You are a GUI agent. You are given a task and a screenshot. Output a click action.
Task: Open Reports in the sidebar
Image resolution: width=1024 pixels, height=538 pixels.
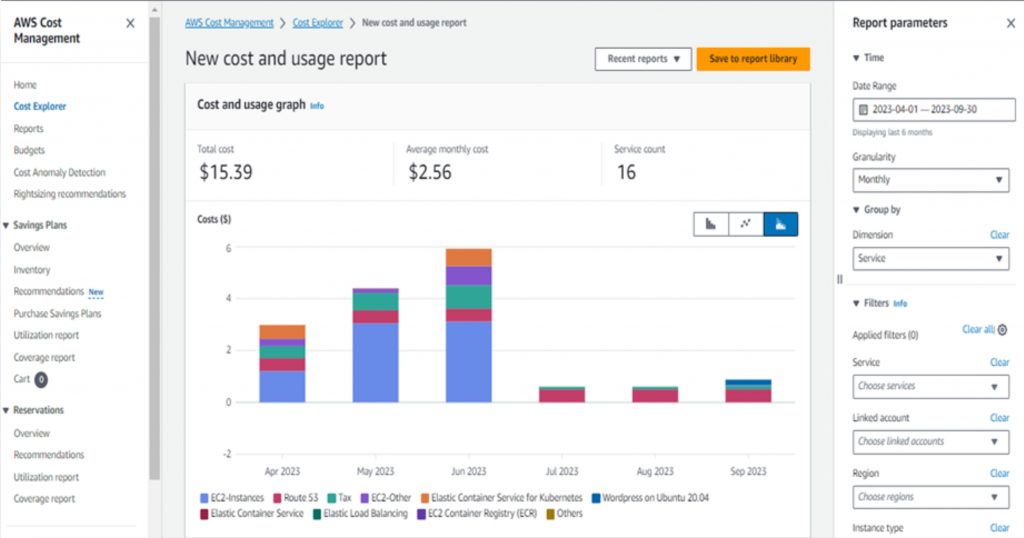(x=29, y=129)
